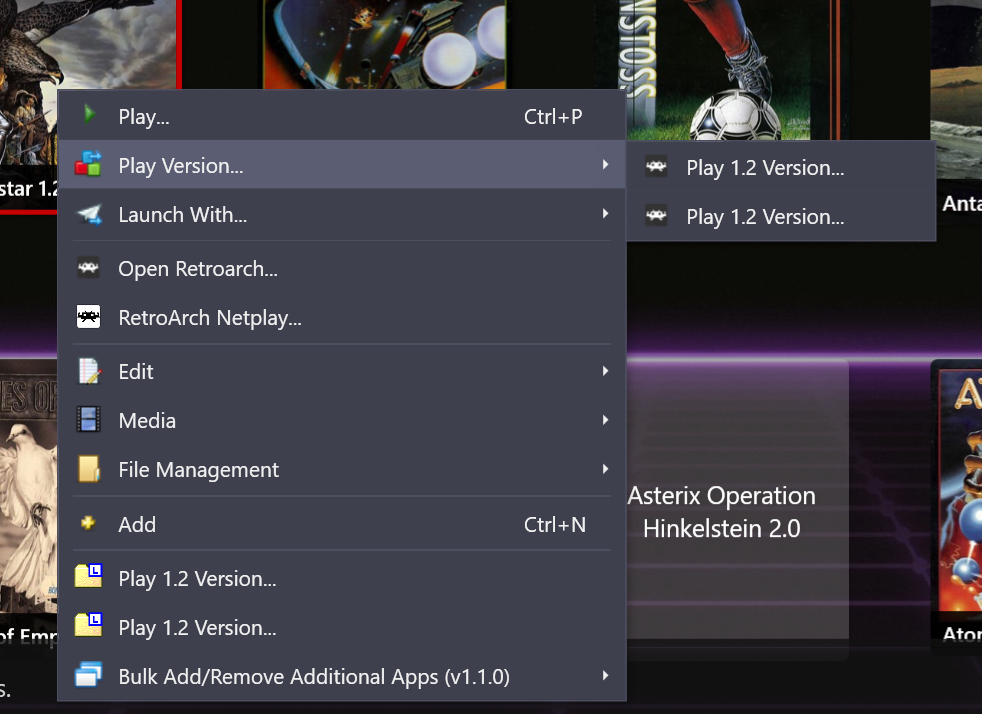Open the Edit menu entry

(342, 371)
